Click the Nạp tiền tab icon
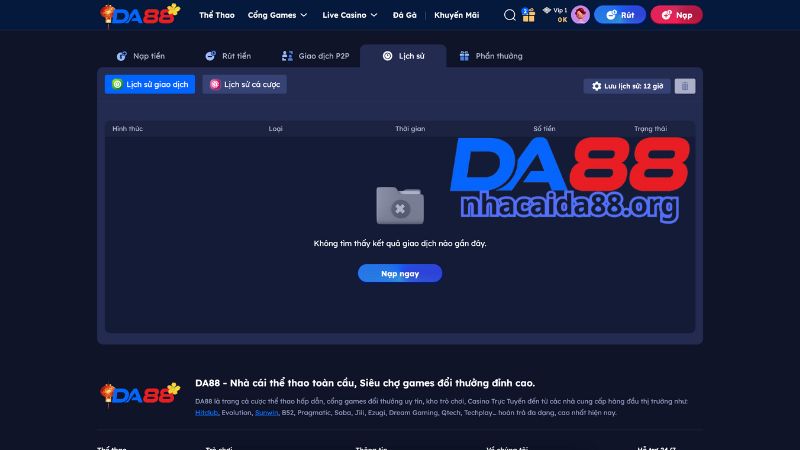This screenshot has width=800, height=450. pyautogui.click(x=121, y=56)
